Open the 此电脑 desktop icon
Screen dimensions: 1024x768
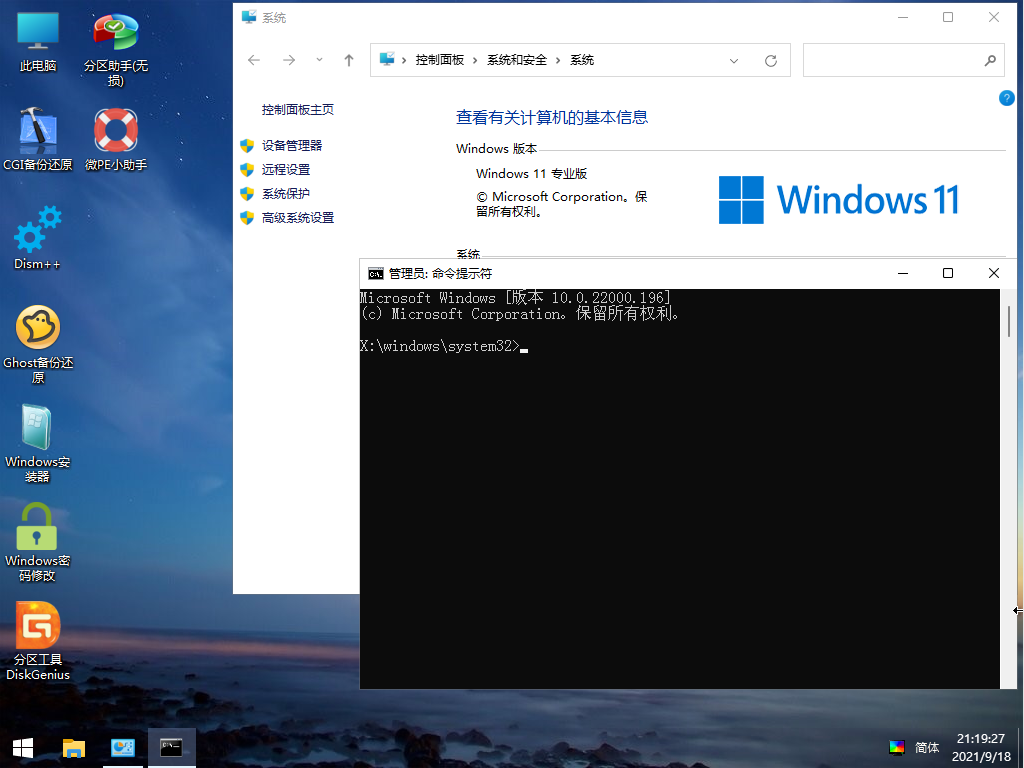(38, 42)
